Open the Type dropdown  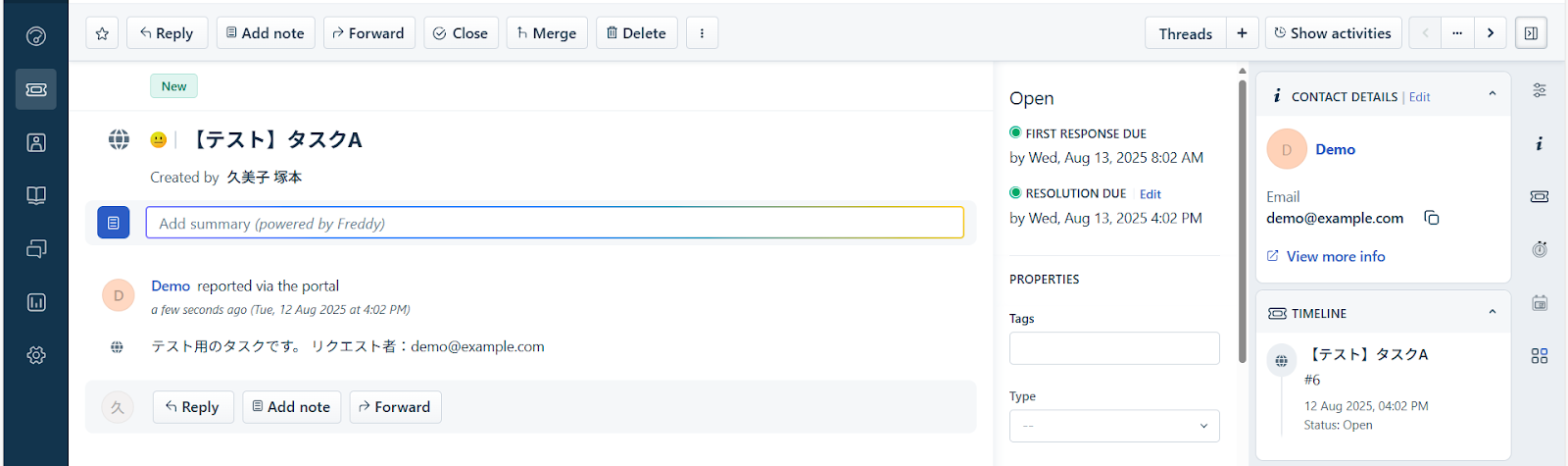click(1114, 426)
